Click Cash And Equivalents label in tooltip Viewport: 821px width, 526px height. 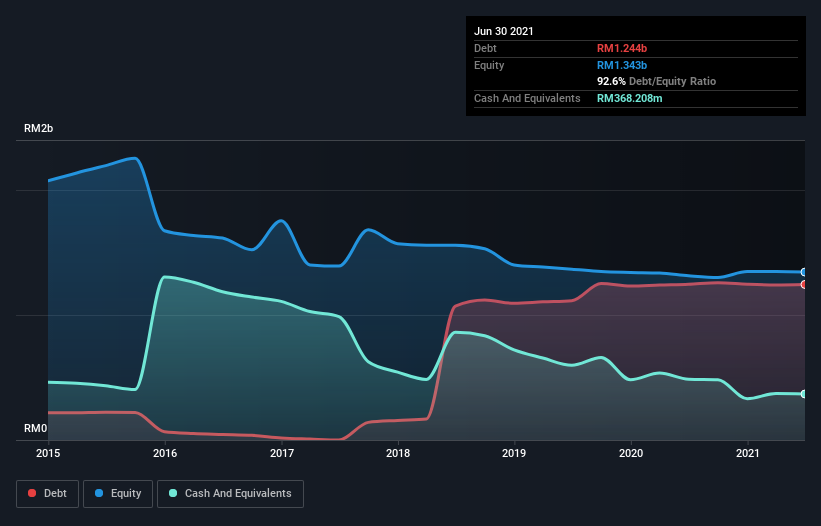(527, 98)
